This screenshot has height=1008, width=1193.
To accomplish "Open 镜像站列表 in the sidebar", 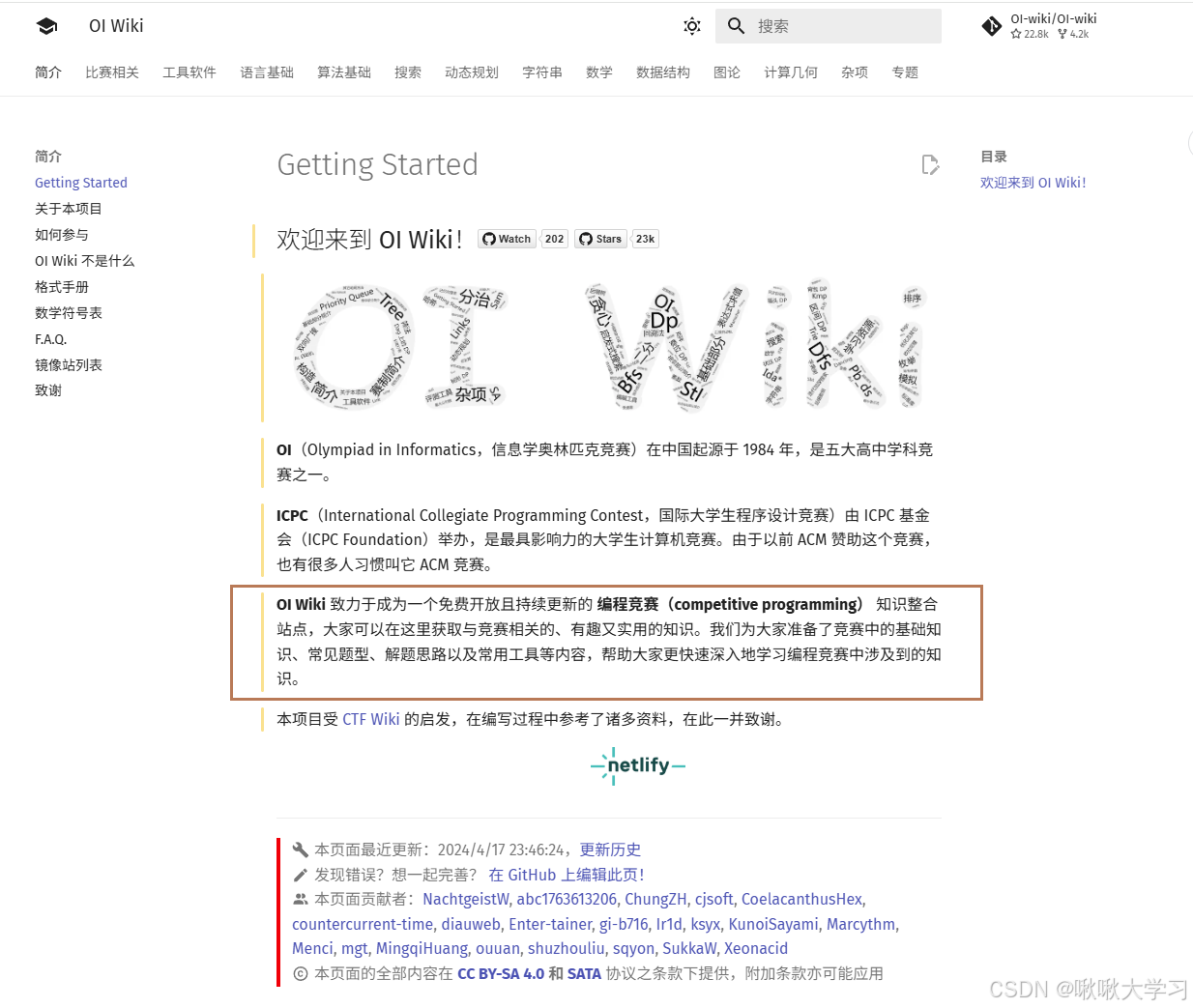I will [x=69, y=365].
